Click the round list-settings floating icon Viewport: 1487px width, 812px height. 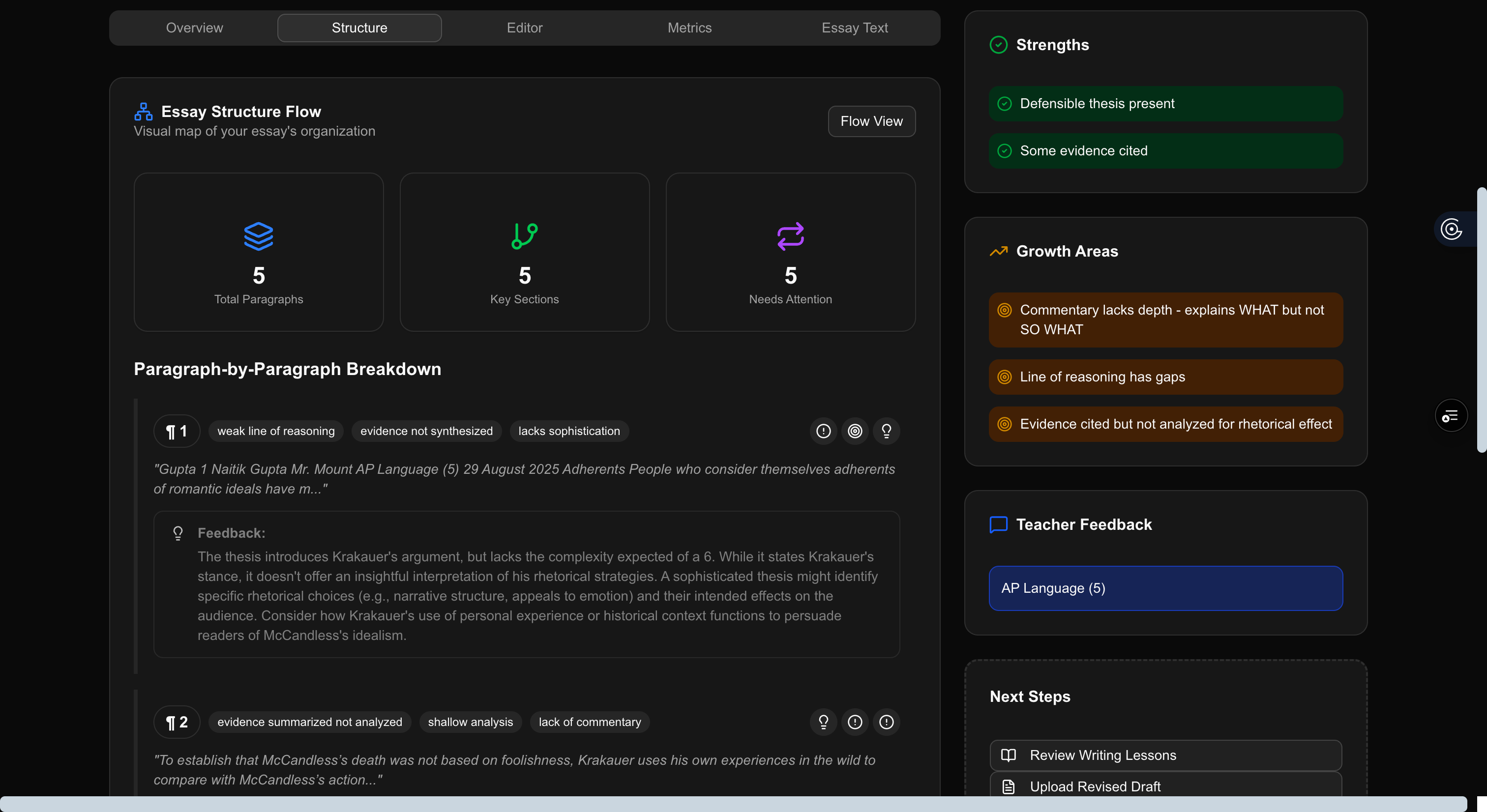click(x=1451, y=415)
